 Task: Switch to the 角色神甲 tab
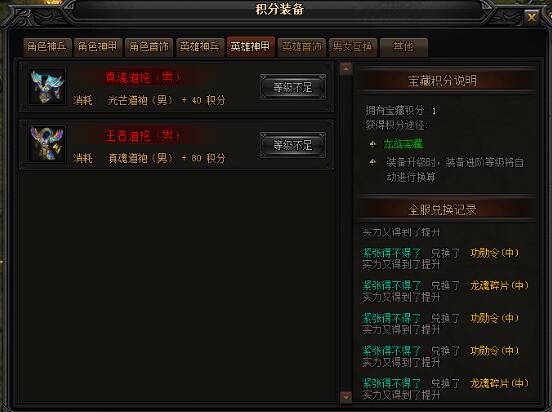coord(98,47)
